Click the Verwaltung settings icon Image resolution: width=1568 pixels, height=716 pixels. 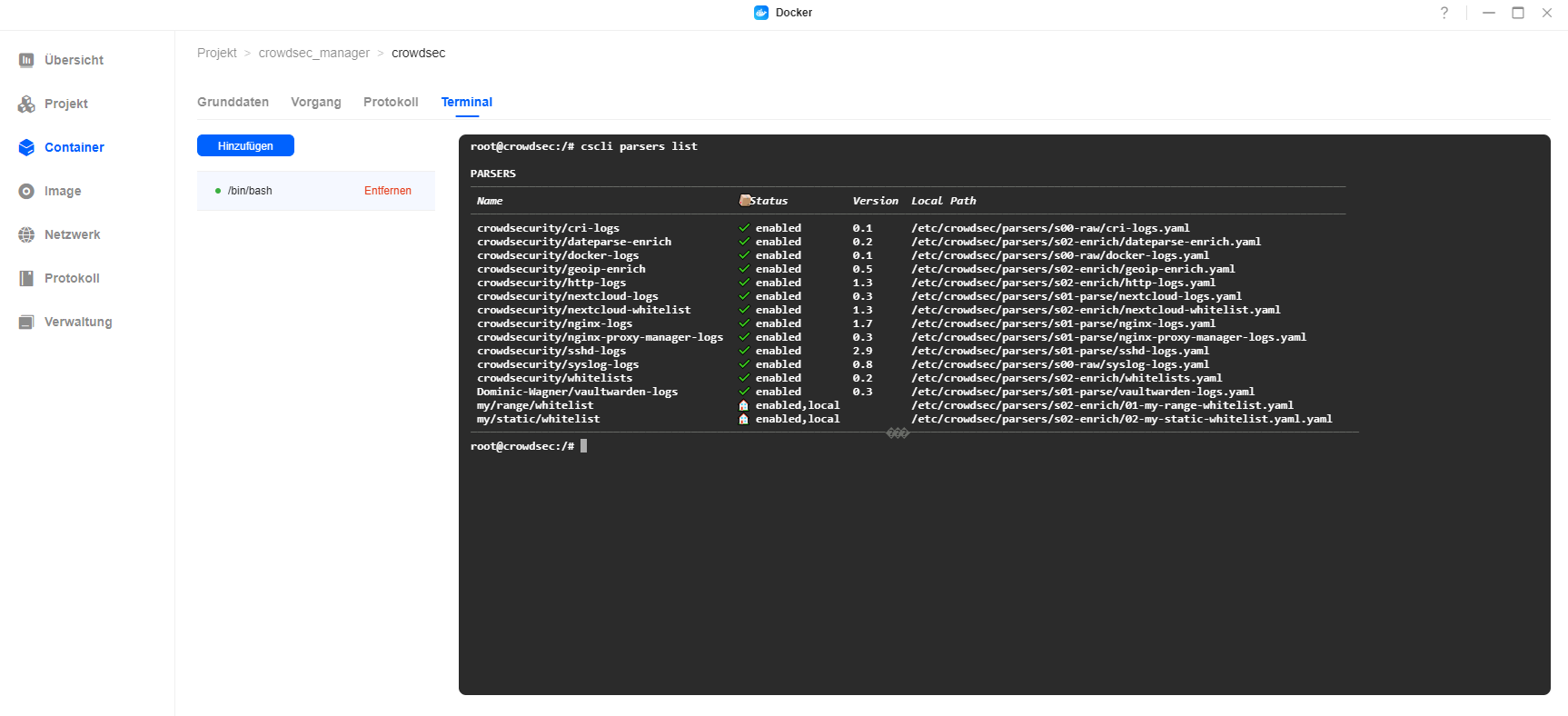(x=26, y=322)
